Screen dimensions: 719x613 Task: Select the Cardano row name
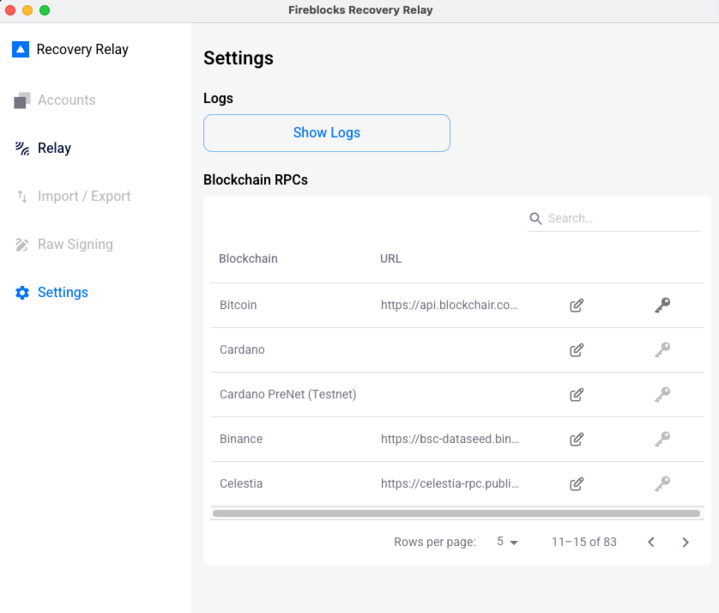[242, 350]
